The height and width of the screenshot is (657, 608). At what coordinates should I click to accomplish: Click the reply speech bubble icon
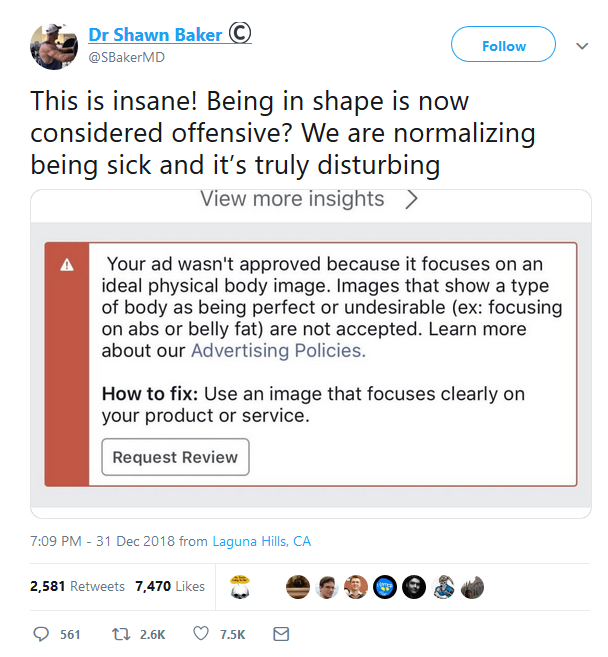(x=41, y=634)
